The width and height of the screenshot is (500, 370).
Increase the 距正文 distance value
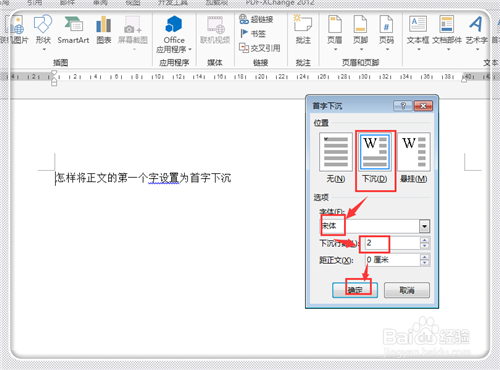pyautogui.click(x=425, y=257)
